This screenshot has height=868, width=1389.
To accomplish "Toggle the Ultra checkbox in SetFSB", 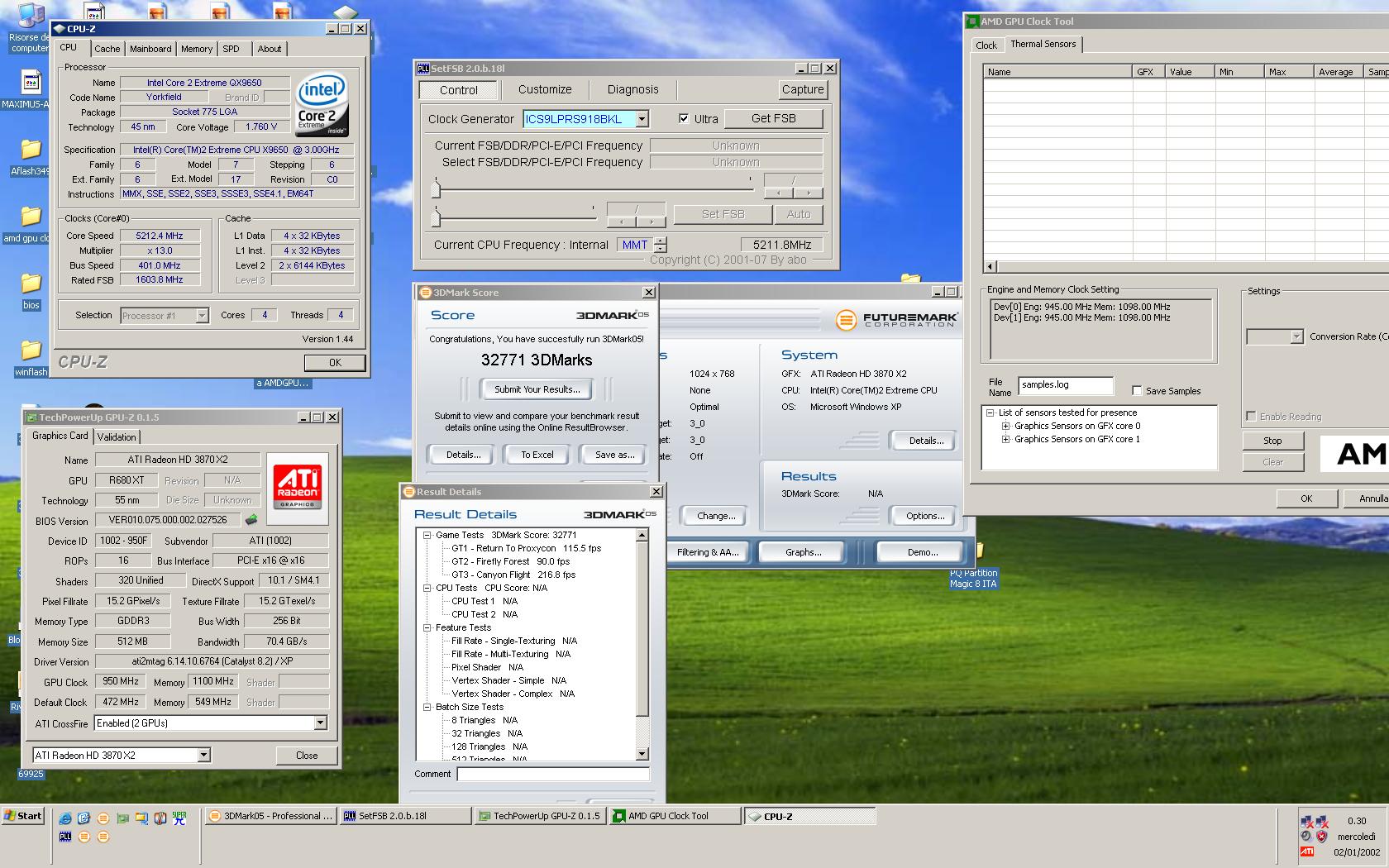I will (x=684, y=118).
